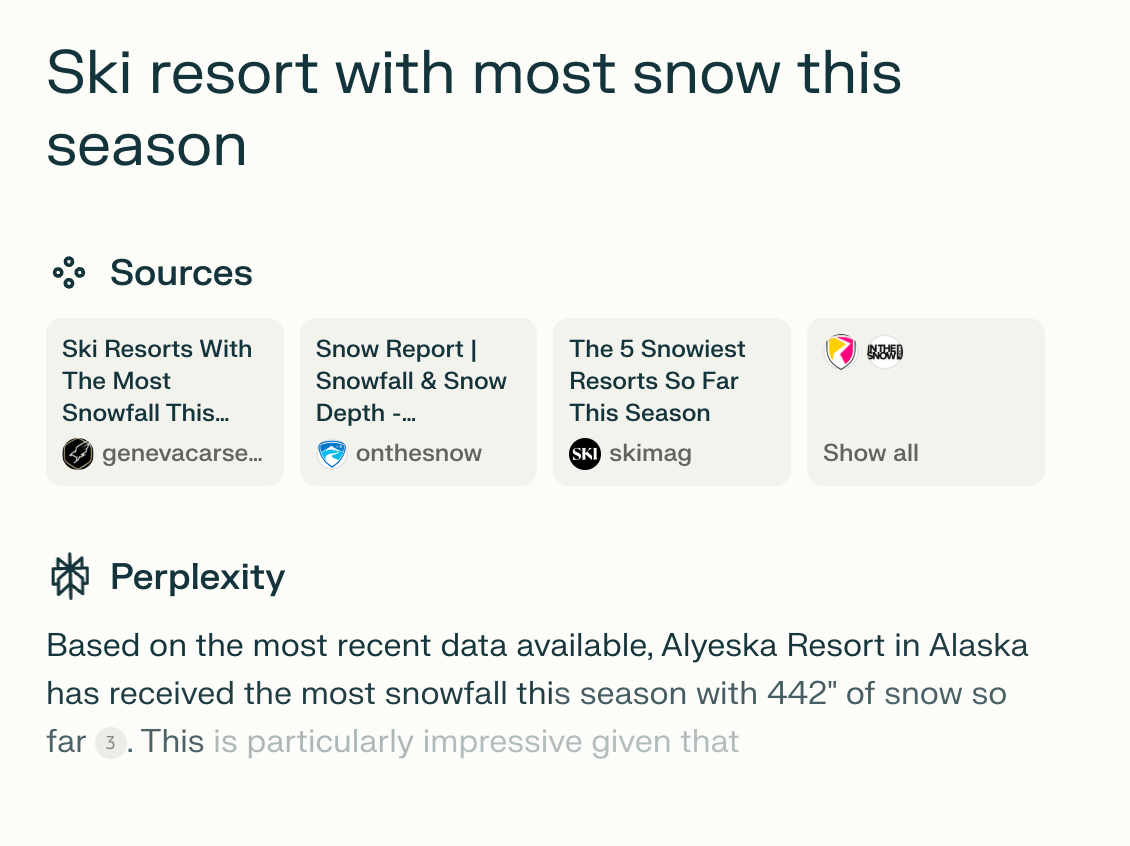This screenshot has height=846, width=1130.
Task: Click the query title Ski resort with most snow
Action: tap(474, 108)
